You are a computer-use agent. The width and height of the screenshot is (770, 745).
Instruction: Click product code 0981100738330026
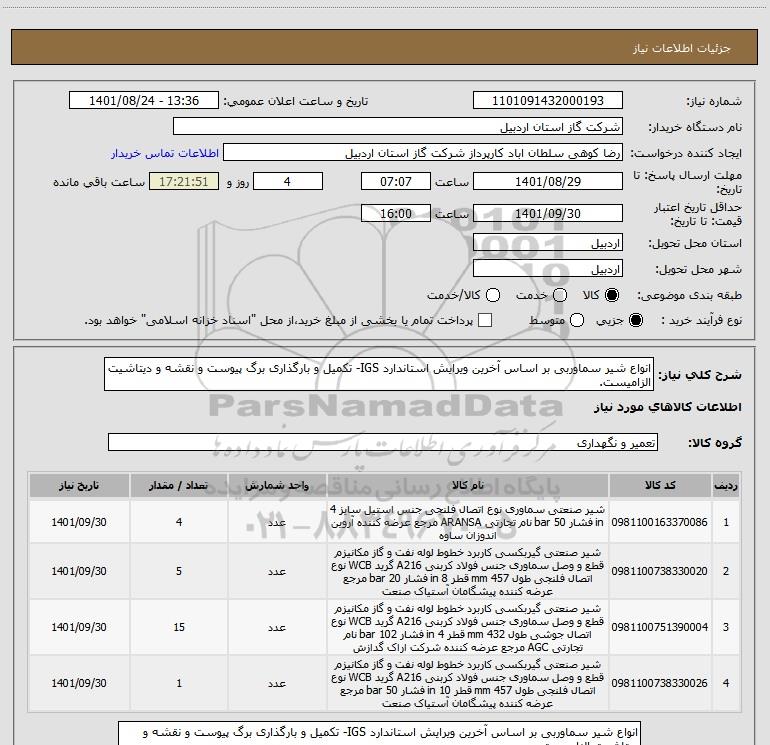tap(660, 683)
